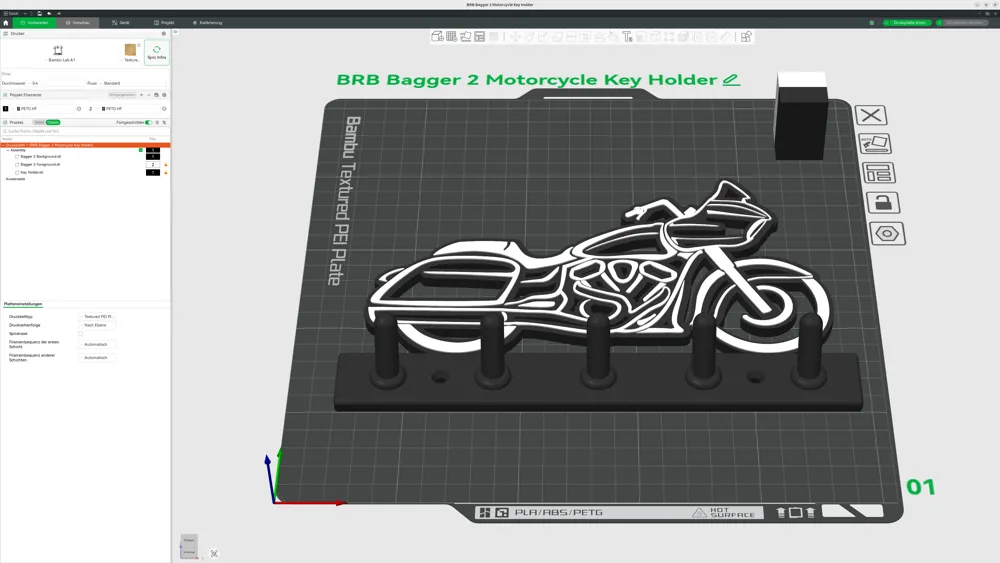Click the save disk icon

pos(39,13)
